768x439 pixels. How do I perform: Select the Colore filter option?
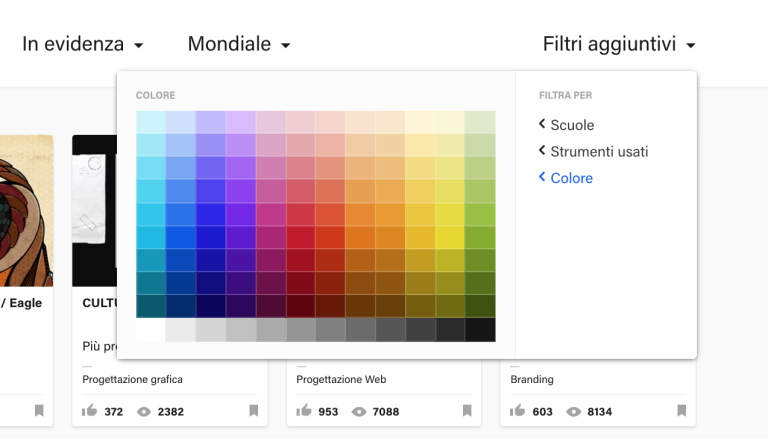pyautogui.click(x=570, y=178)
